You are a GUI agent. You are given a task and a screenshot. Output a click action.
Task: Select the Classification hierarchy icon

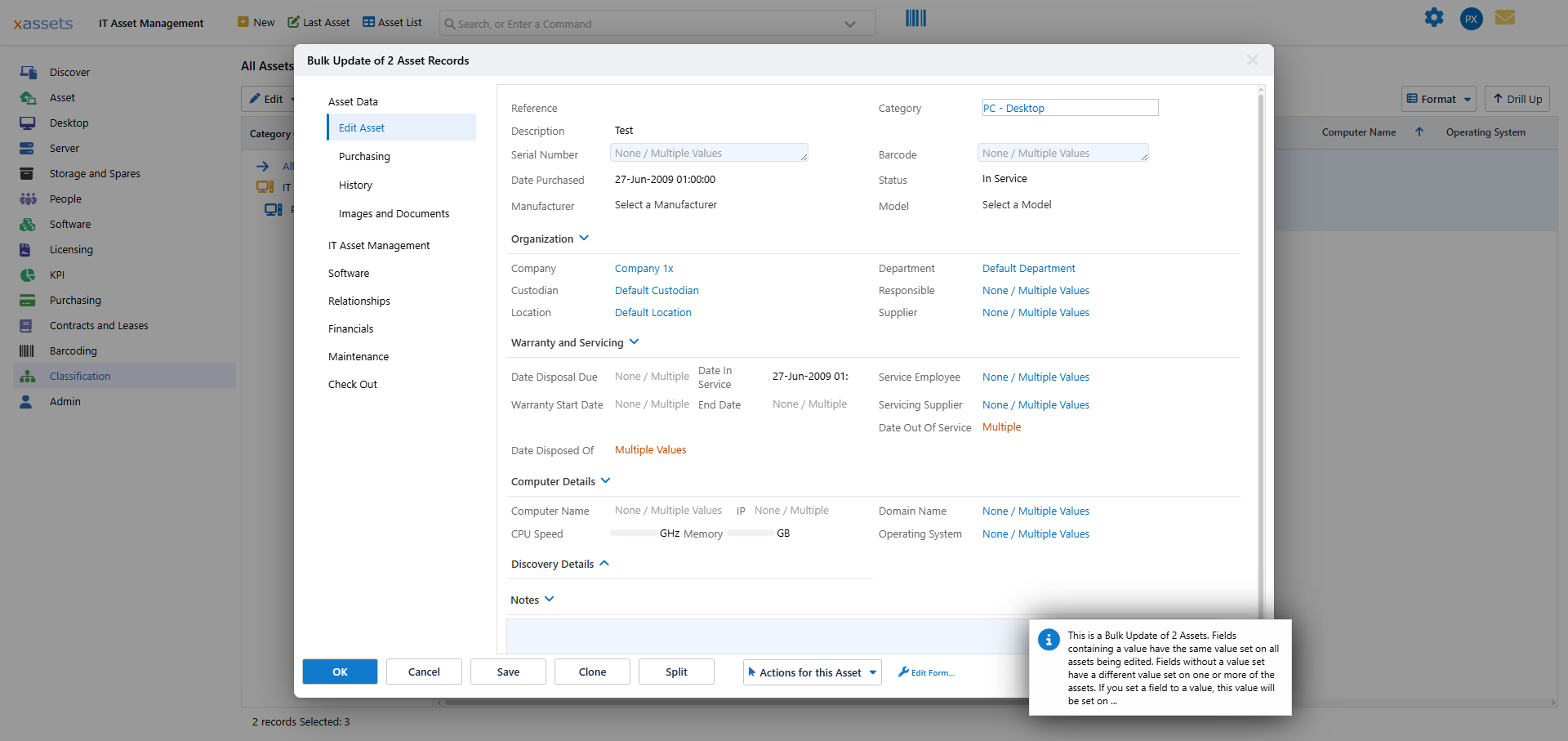coord(28,376)
